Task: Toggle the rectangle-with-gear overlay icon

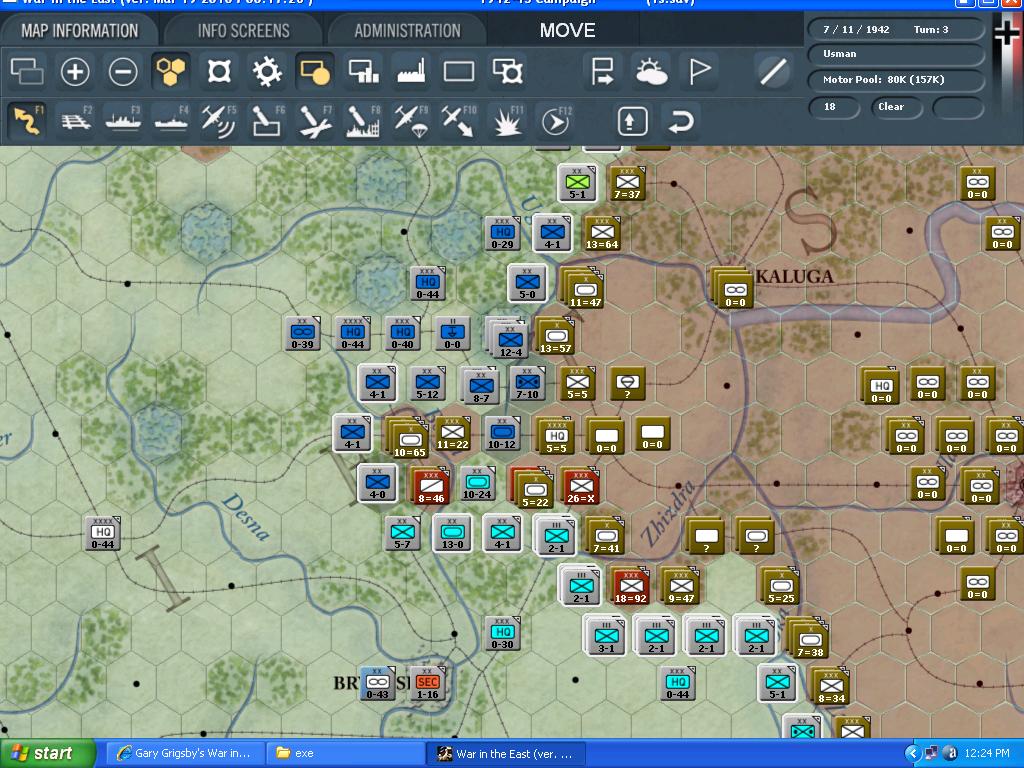Action: coord(507,71)
